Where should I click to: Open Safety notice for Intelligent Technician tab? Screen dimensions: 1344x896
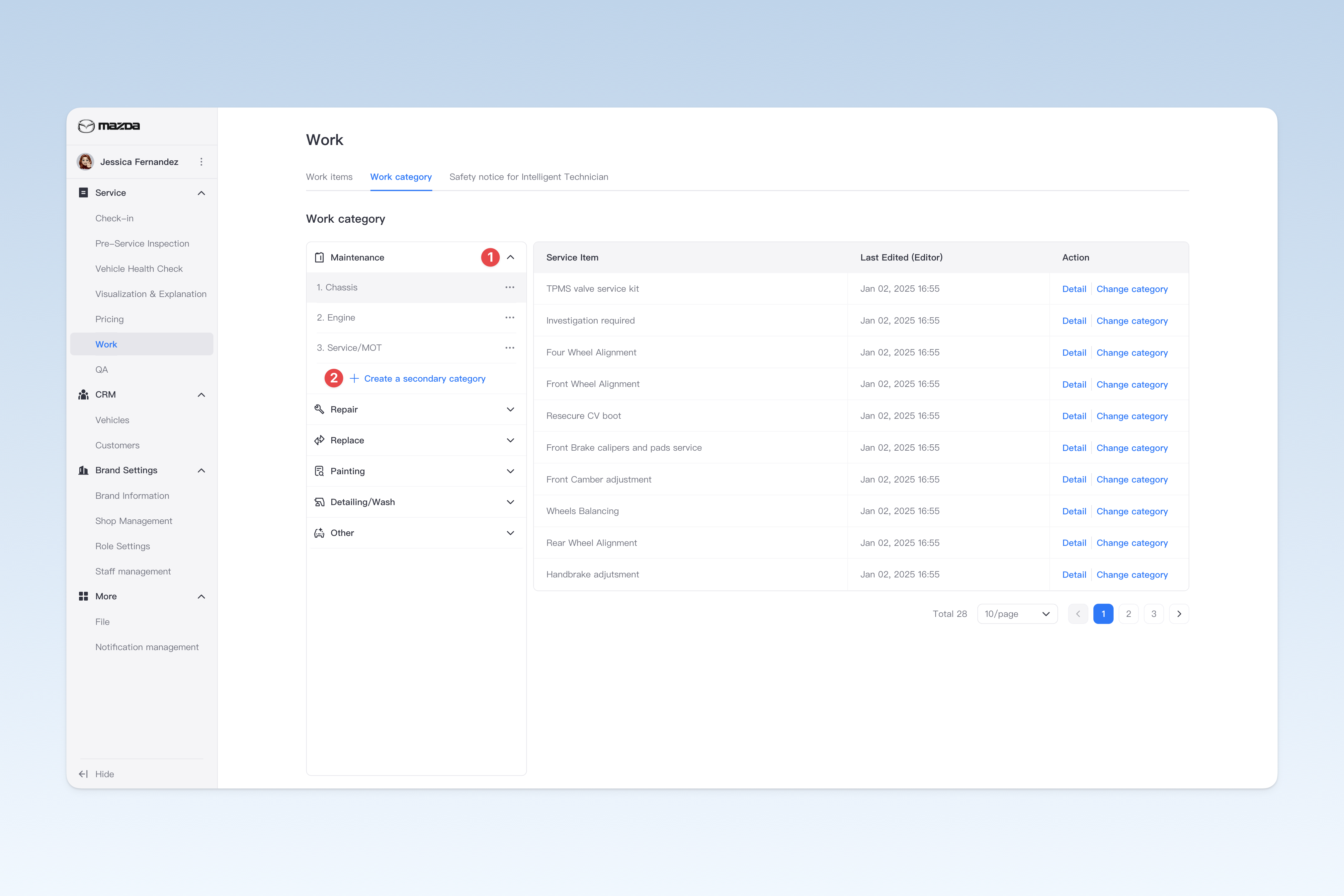click(529, 177)
